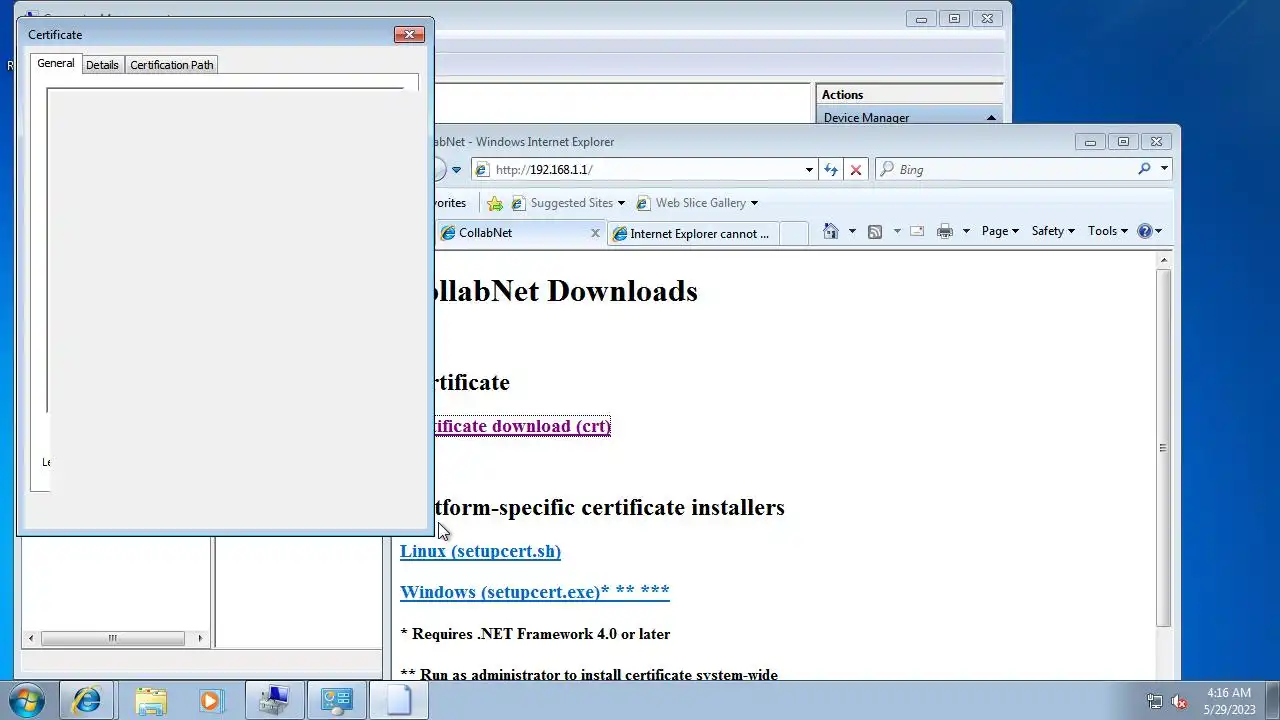Open the Page menu
The width and height of the screenshot is (1280, 720).
click(1000, 231)
